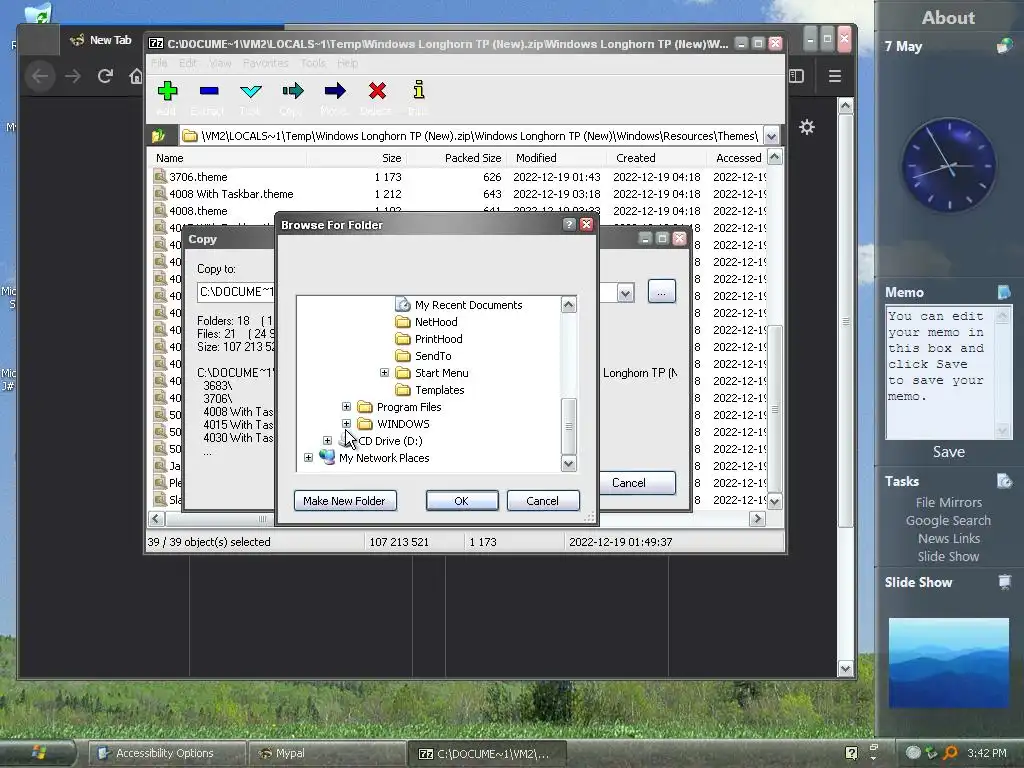Click Save under the Memo box
Viewport: 1024px width, 768px height.
pos(948,452)
